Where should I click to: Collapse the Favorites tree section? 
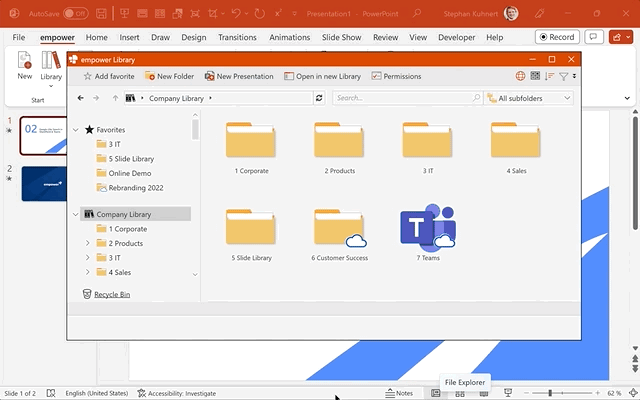77,130
